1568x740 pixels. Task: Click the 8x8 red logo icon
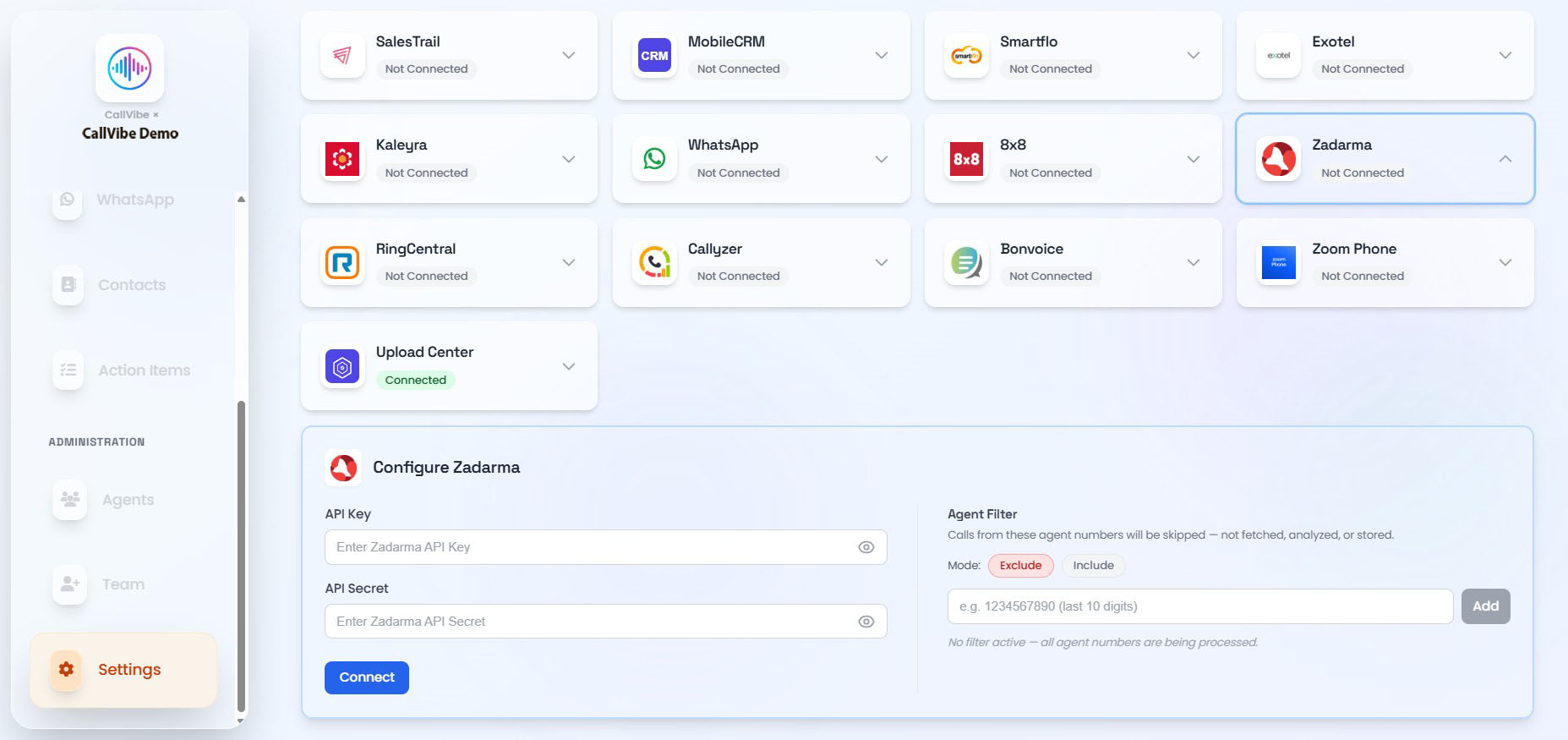966,159
